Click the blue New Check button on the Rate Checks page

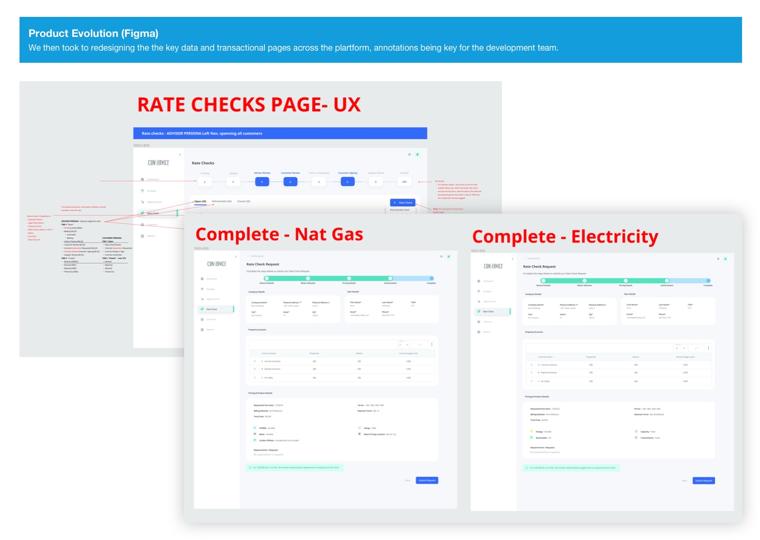click(403, 203)
